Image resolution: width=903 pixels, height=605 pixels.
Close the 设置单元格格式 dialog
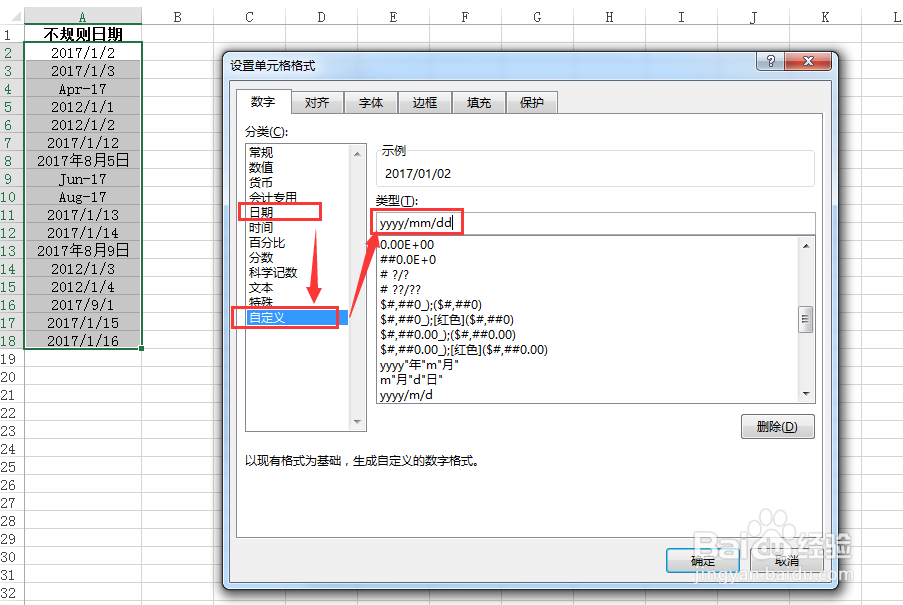(808, 61)
